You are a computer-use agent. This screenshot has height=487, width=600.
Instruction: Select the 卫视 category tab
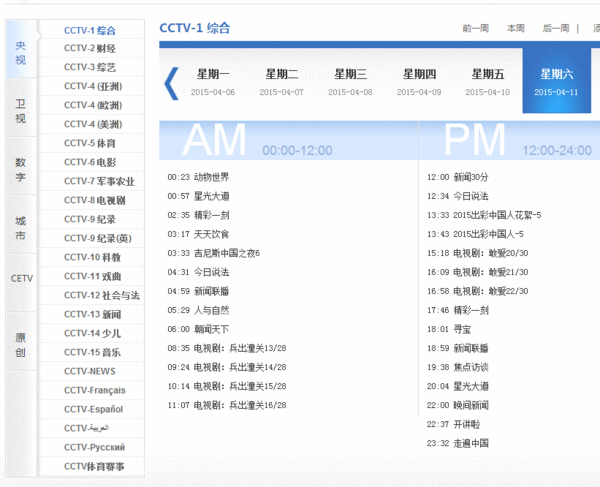(x=21, y=109)
